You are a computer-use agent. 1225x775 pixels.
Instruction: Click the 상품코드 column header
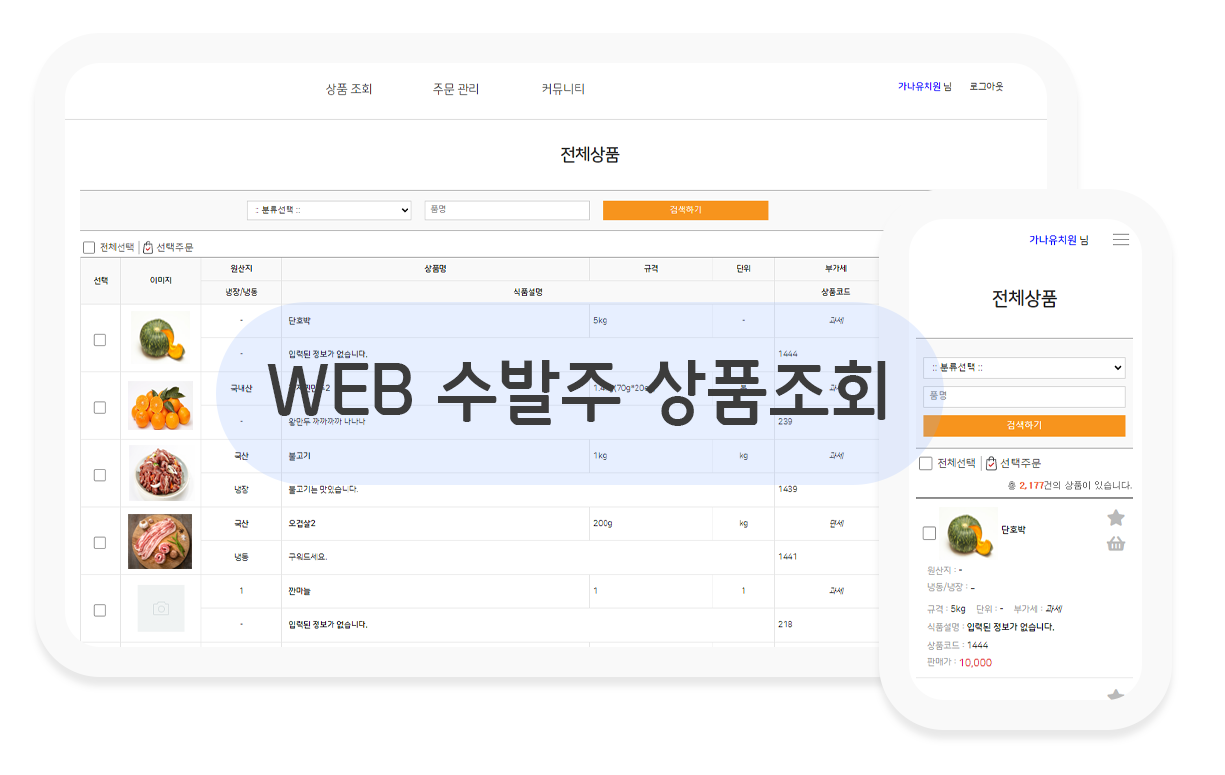click(x=835, y=292)
